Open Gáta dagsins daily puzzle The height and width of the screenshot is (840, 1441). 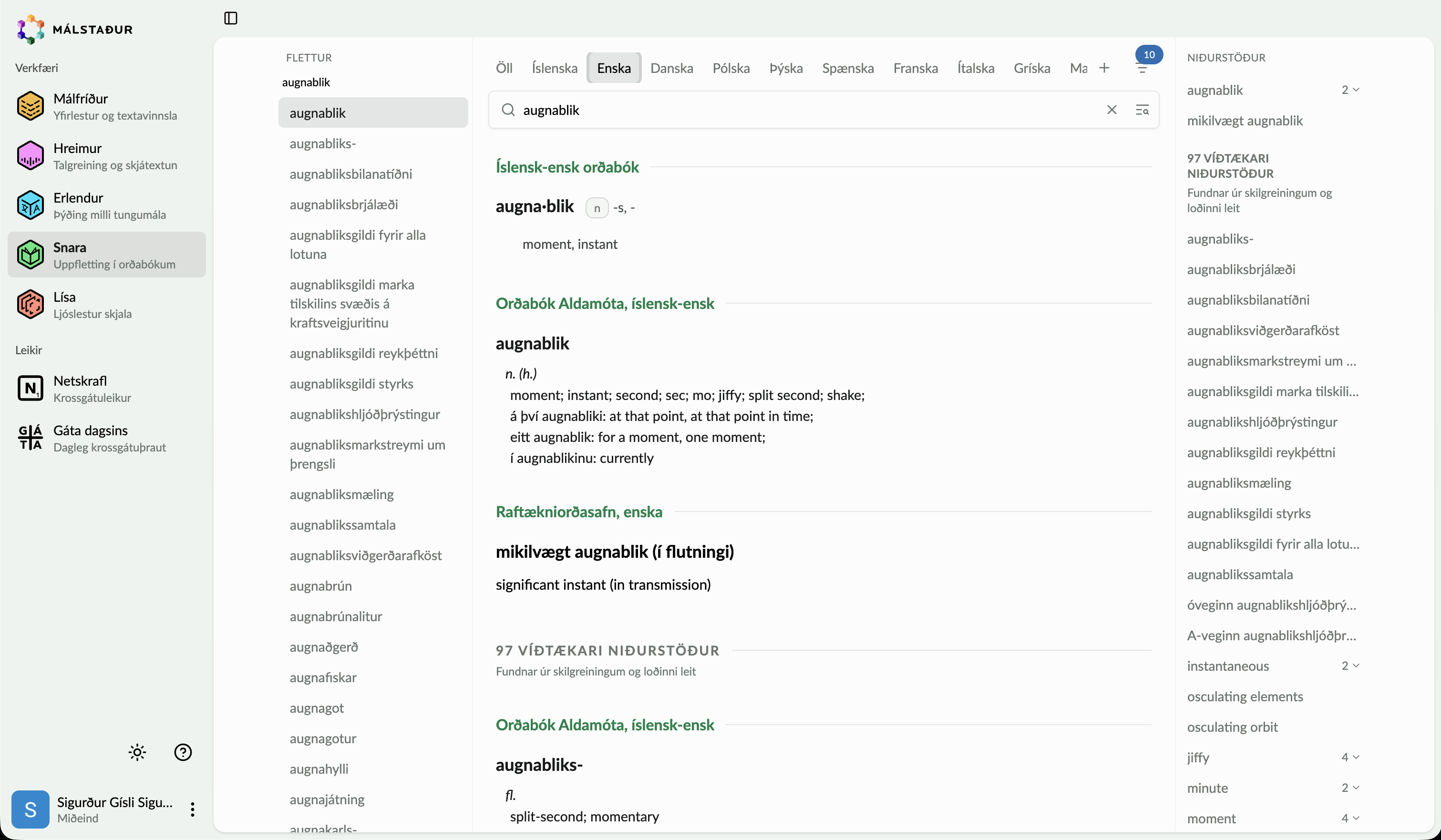coord(106,438)
